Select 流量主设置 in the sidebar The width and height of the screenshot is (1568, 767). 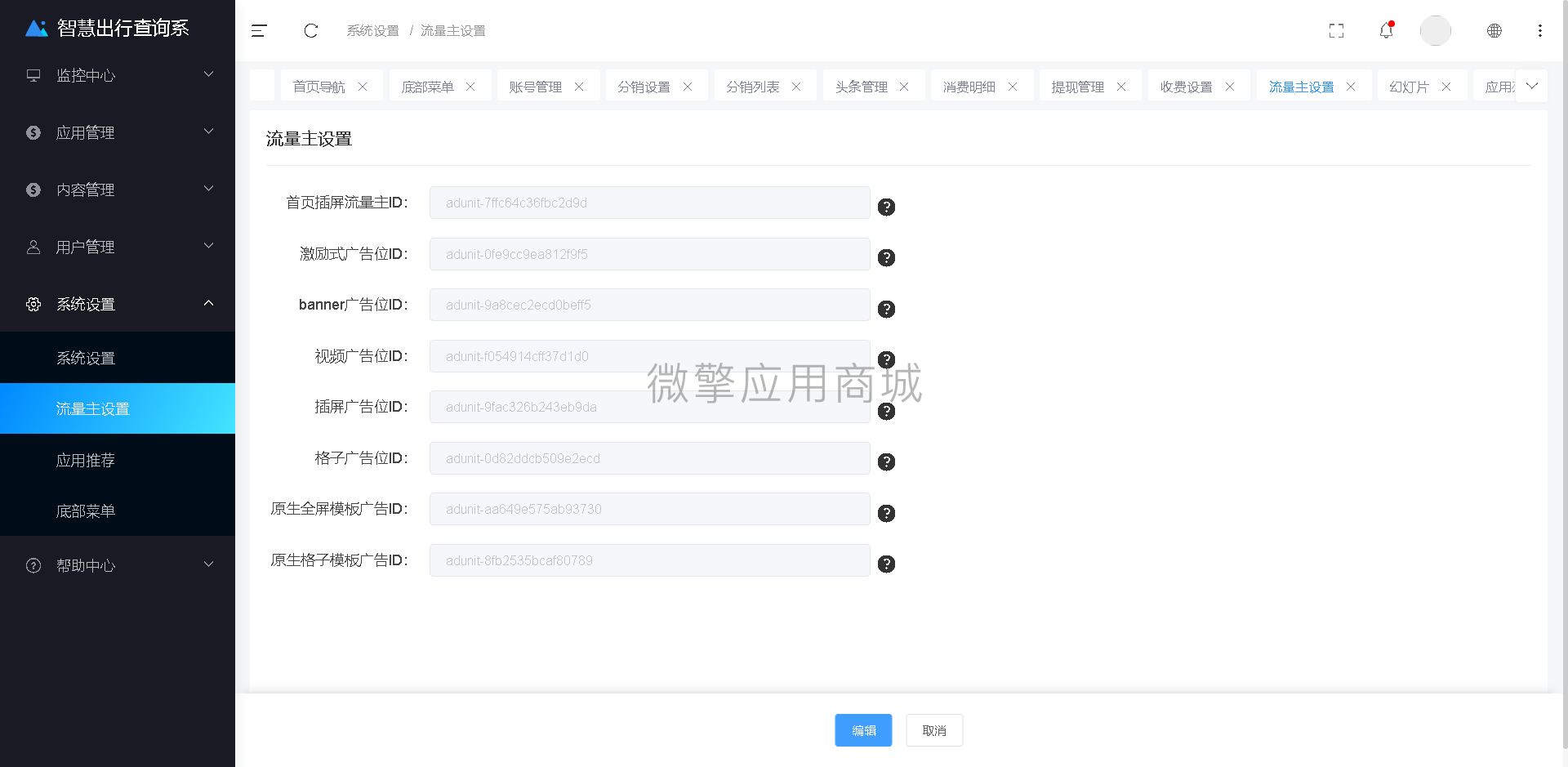coord(118,408)
